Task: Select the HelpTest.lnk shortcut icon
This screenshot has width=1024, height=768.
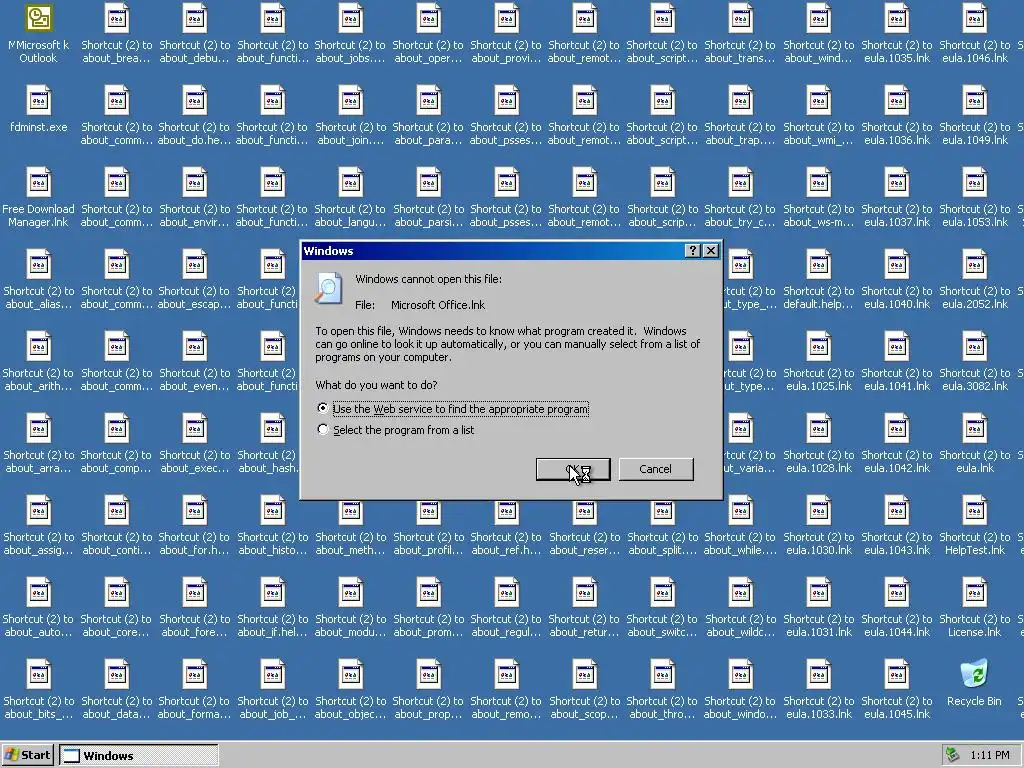Action: tap(974, 511)
